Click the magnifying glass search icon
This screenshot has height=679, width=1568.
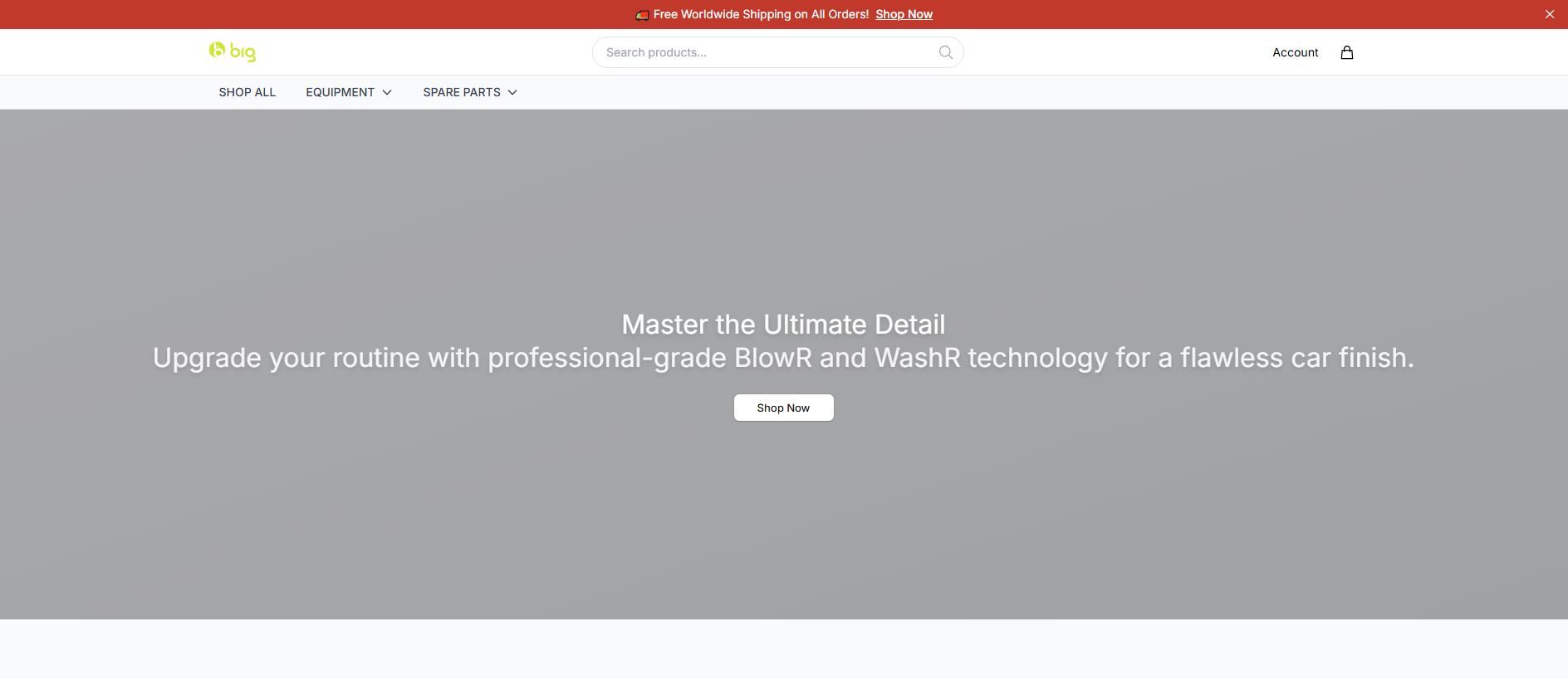(945, 52)
